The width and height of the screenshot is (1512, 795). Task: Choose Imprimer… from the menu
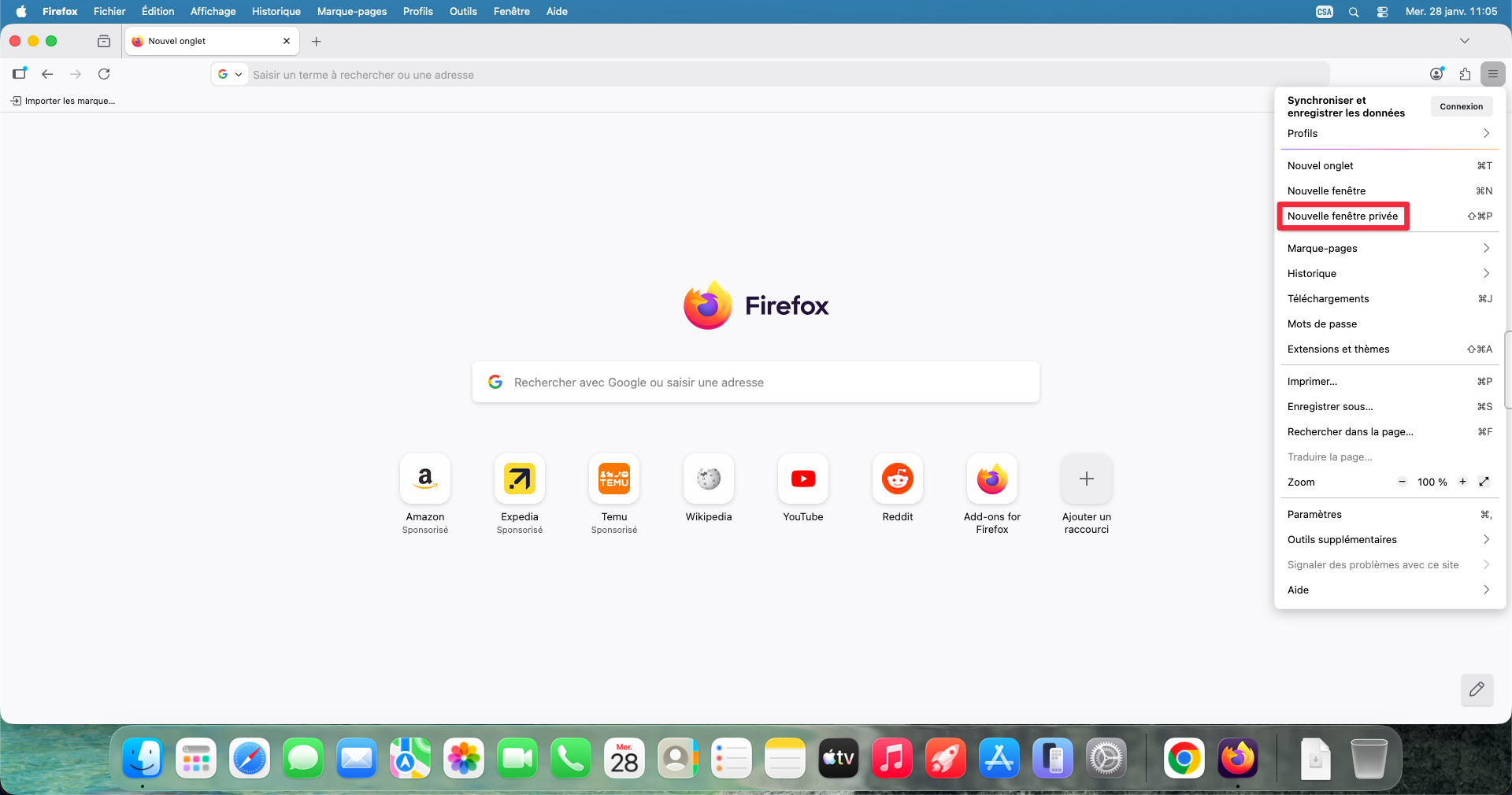point(1390,381)
